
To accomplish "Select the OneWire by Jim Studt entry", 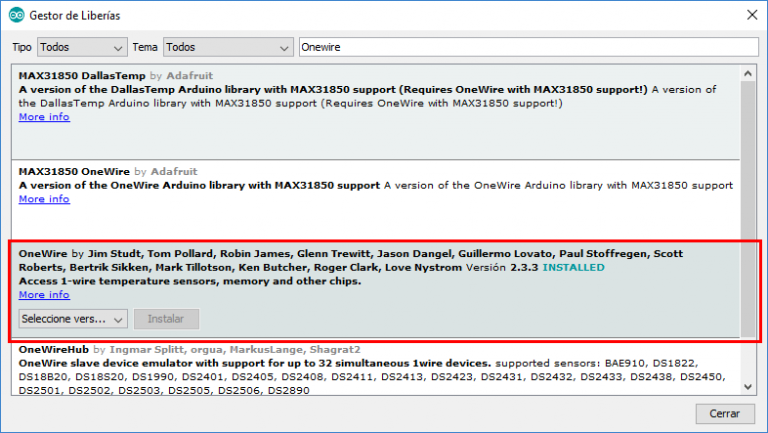I will click(376, 290).
